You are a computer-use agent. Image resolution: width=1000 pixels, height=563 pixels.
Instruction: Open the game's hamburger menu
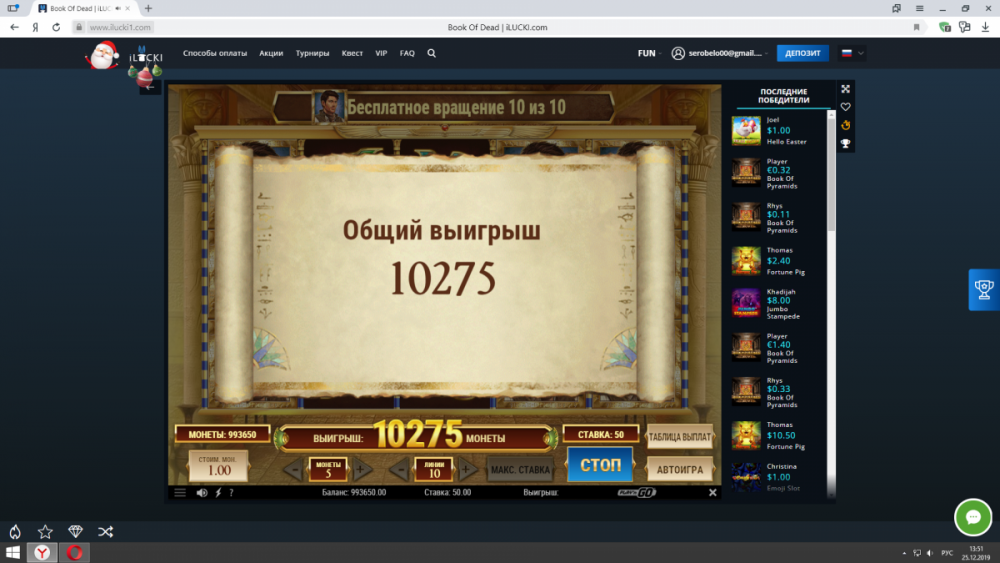click(180, 492)
